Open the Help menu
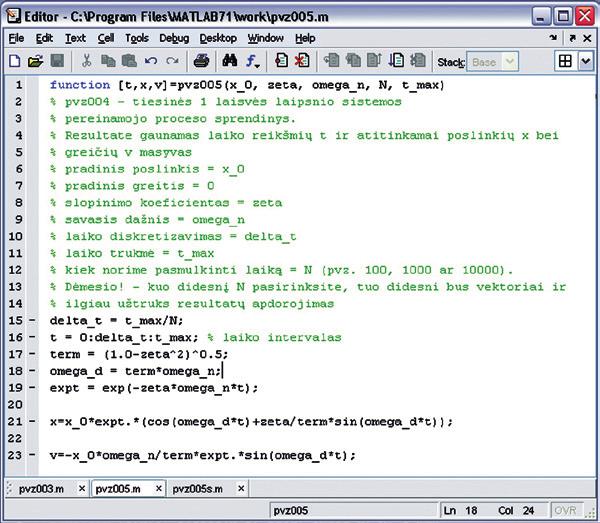Viewport: 600px width, 523px height. [x=305, y=38]
